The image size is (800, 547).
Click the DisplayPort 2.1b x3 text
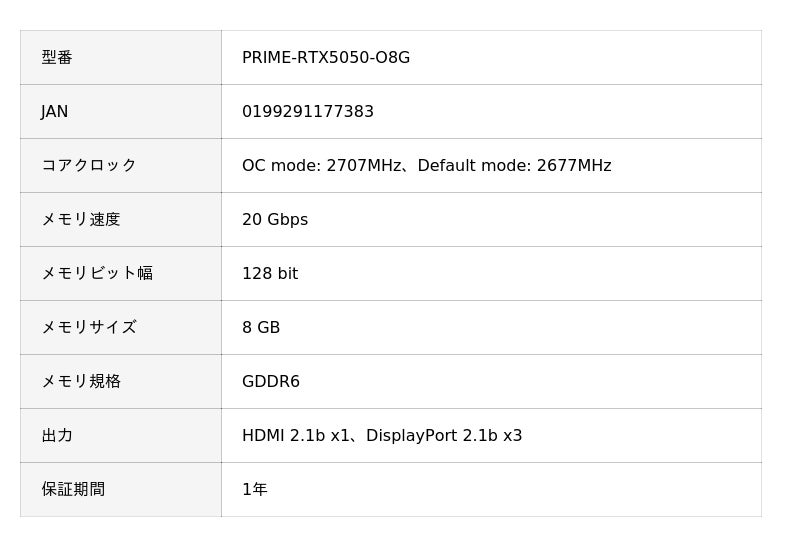(444, 436)
